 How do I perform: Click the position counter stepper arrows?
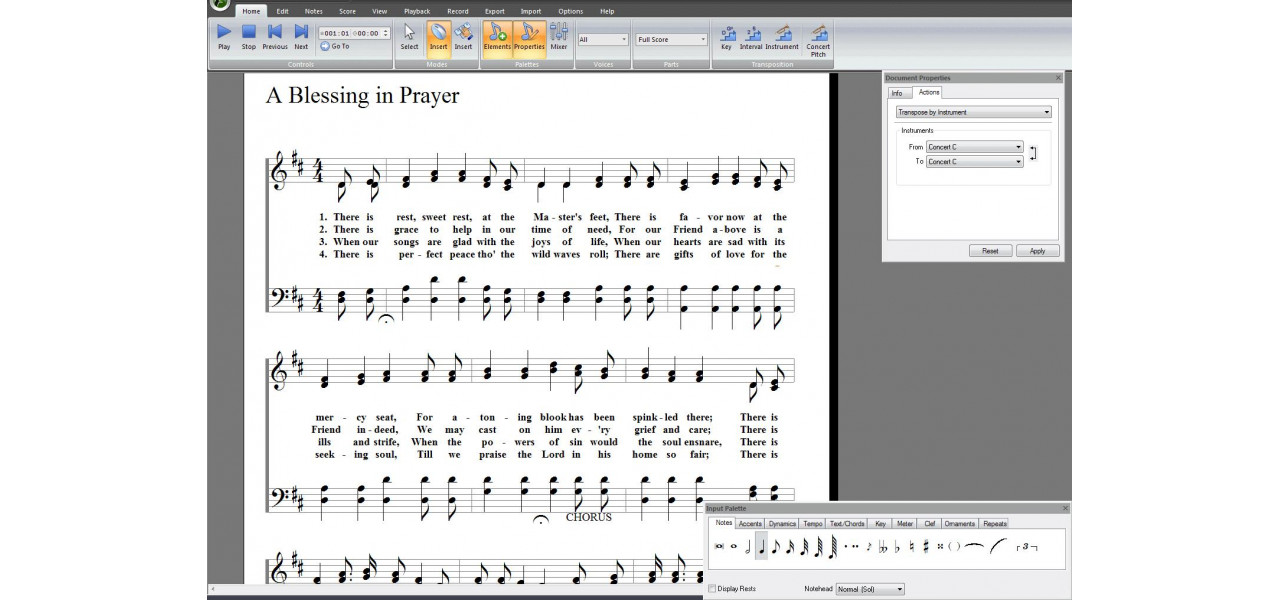coord(386,33)
